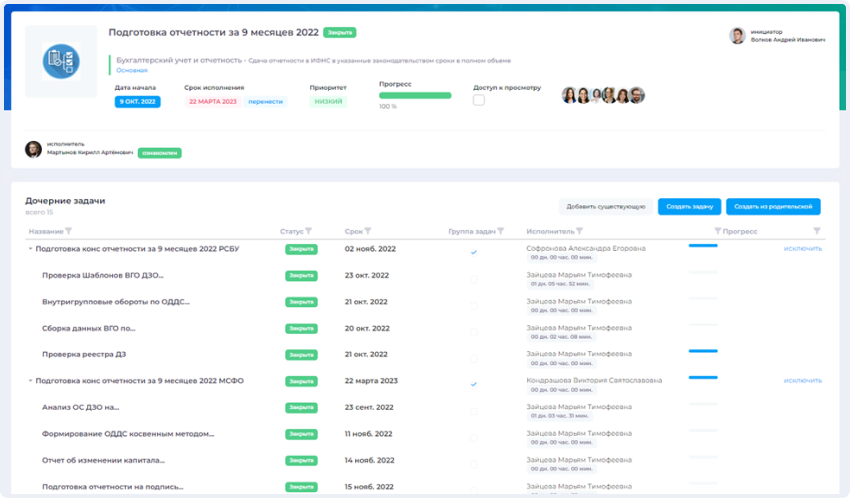Click the filter icon left of Прогресс
This screenshot has width=850, height=498.
pos(718,231)
